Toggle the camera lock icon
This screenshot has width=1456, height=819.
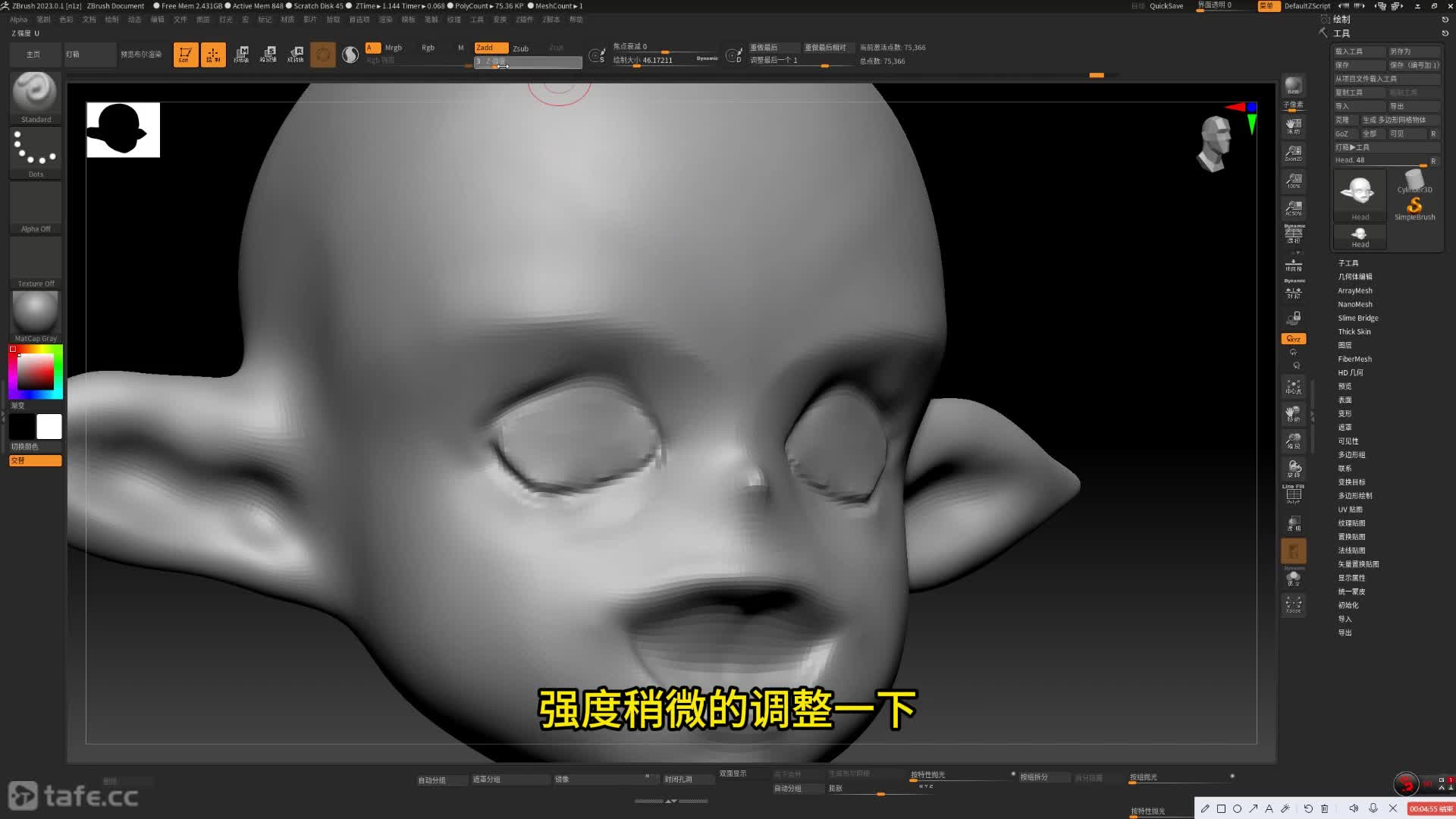click(1294, 317)
